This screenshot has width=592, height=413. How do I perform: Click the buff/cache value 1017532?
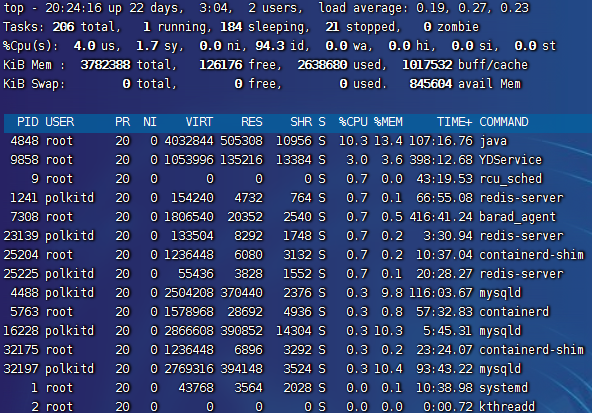427,65
